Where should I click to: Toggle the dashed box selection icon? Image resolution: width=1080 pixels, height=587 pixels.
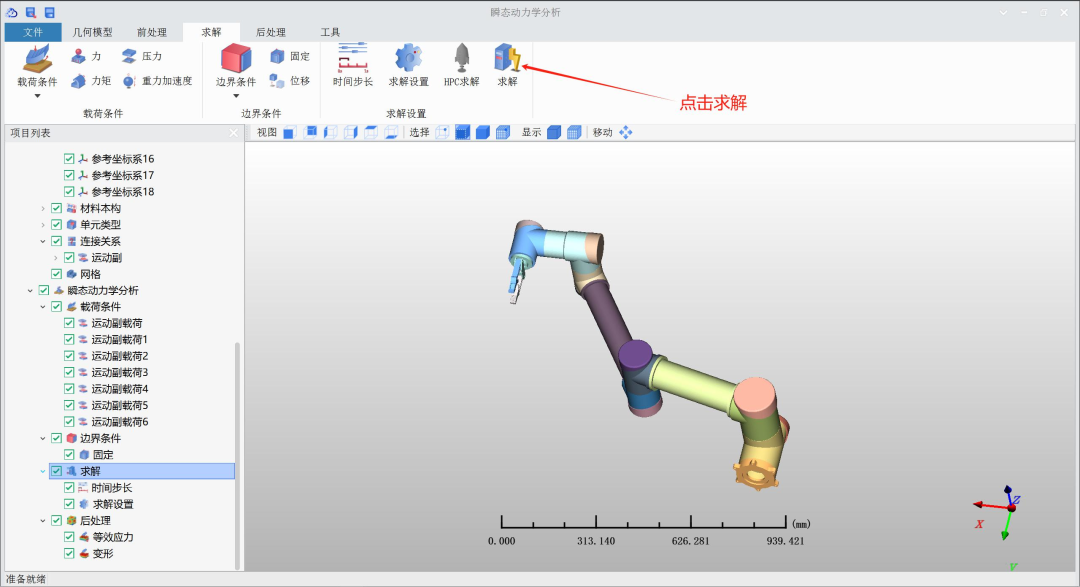click(462, 132)
